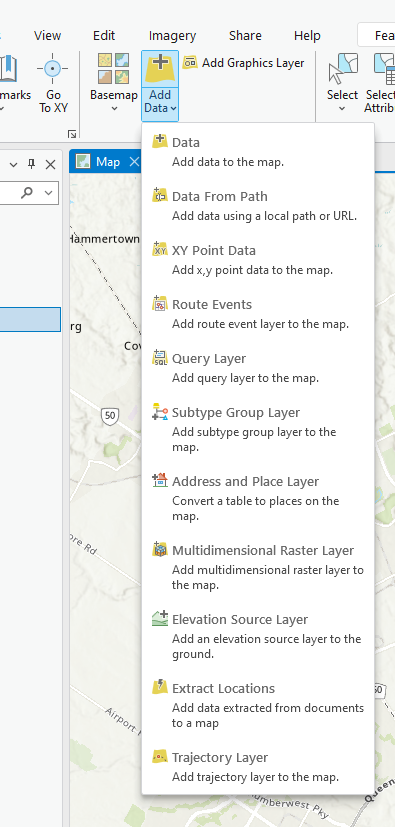Expand the Basemap dropdown chevron
The image size is (395, 827).
click(x=114, y=109)
